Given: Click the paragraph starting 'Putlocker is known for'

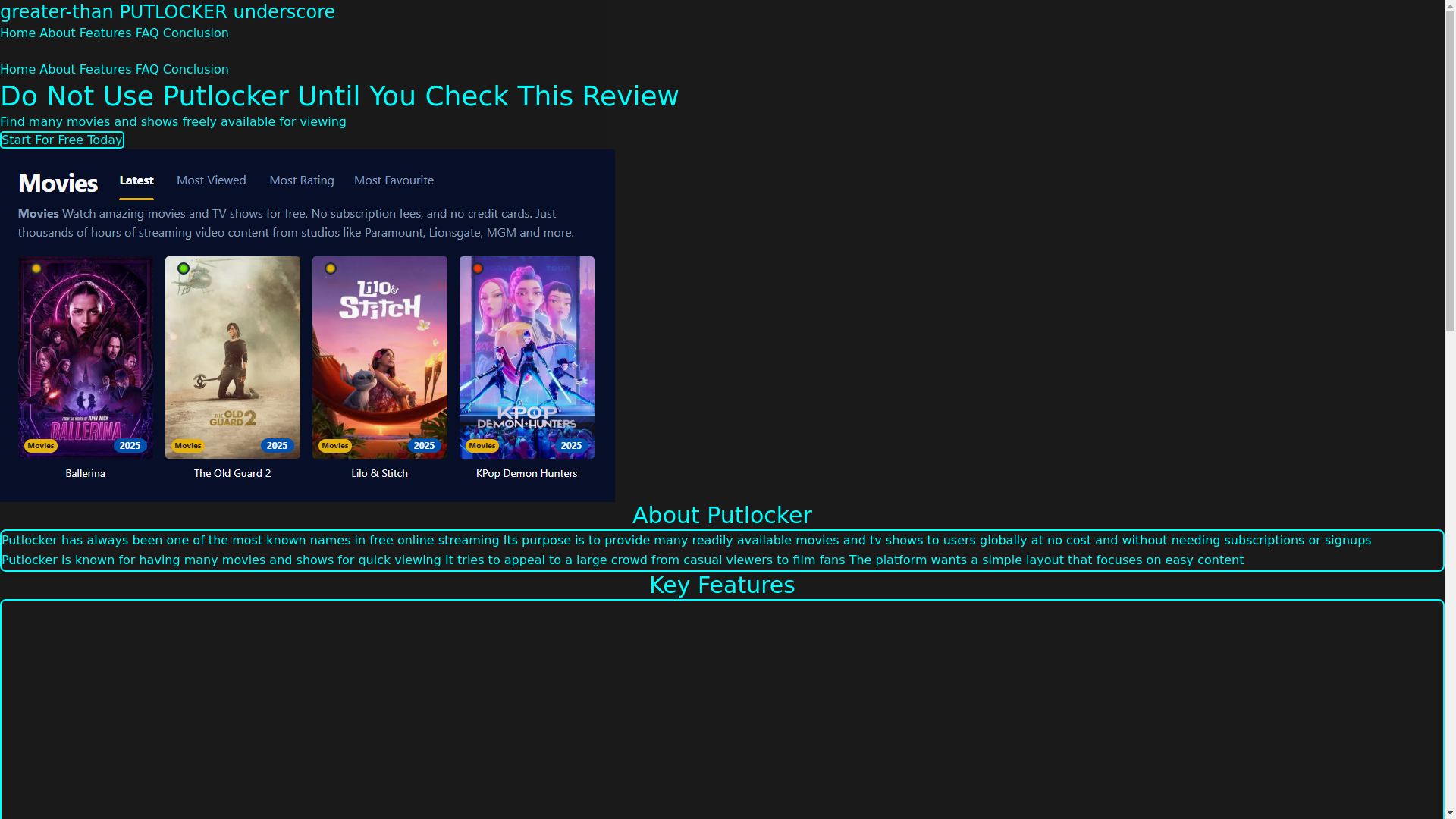Looking at the screenshot, I should click(623, 560).
